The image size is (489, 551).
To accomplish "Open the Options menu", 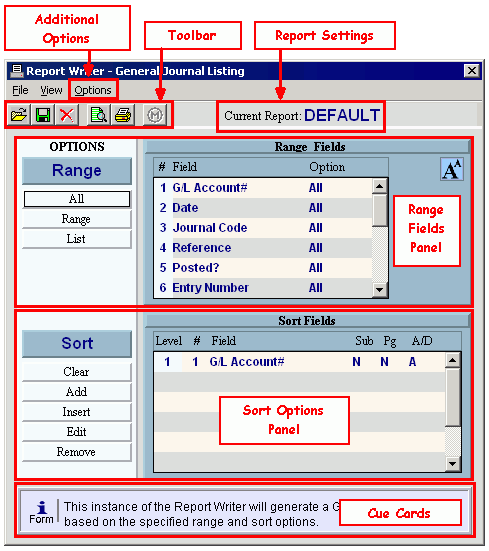I will pos(93,90).
